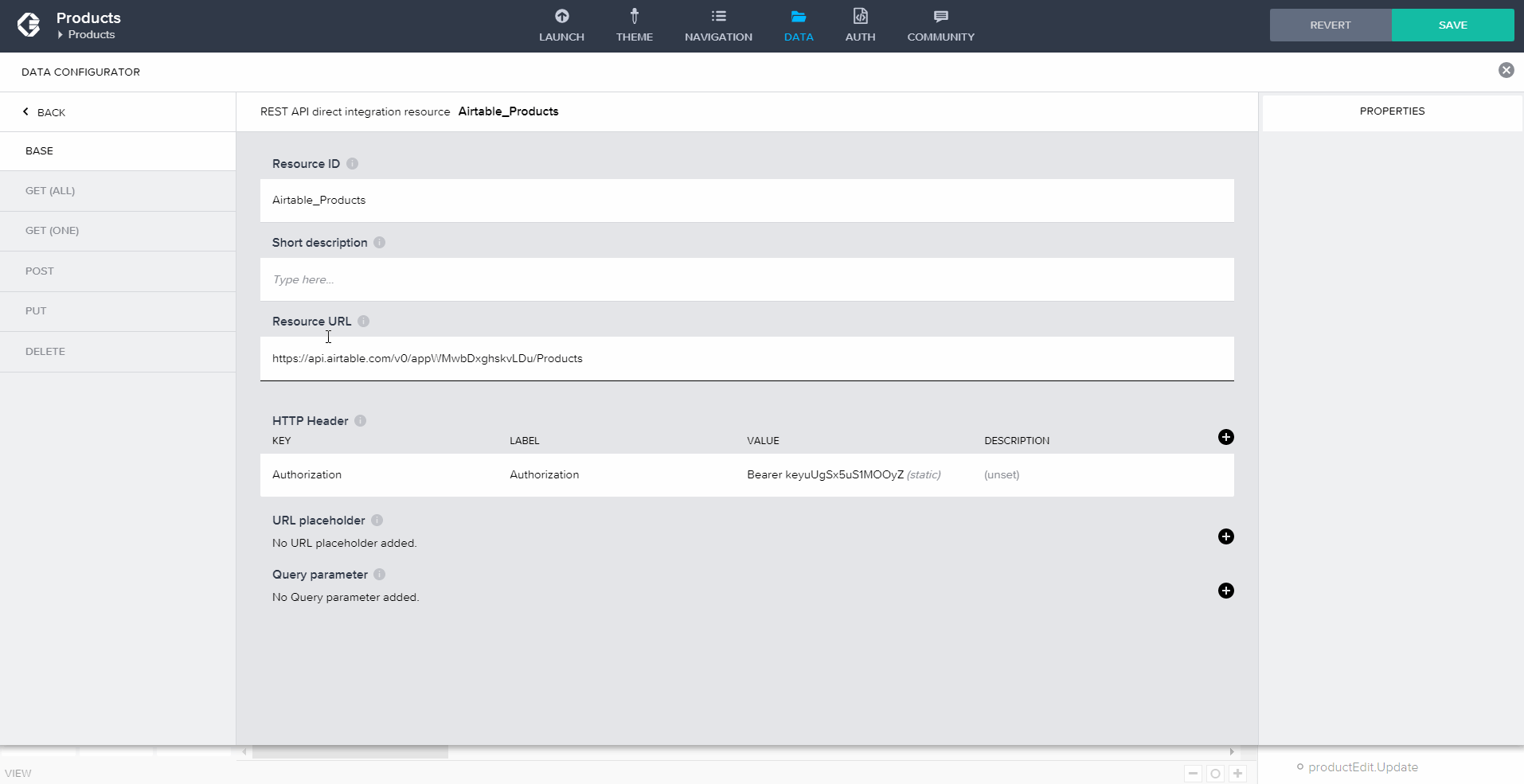Show info for HTTP Header
The height and width of the screenshot is (784, 1524).
tap(360, 420)
